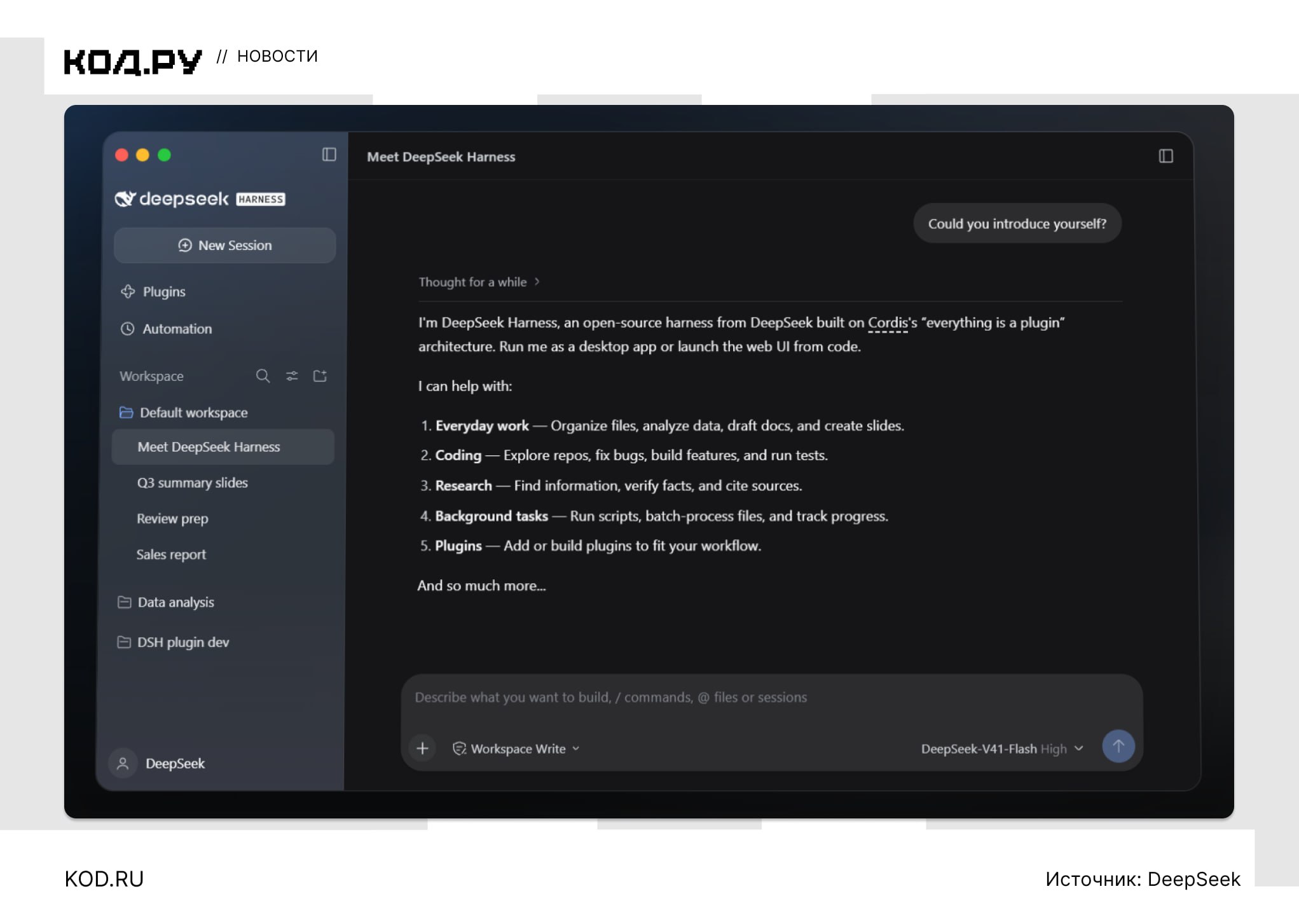Open the Review prep session

tap(172, 519)
